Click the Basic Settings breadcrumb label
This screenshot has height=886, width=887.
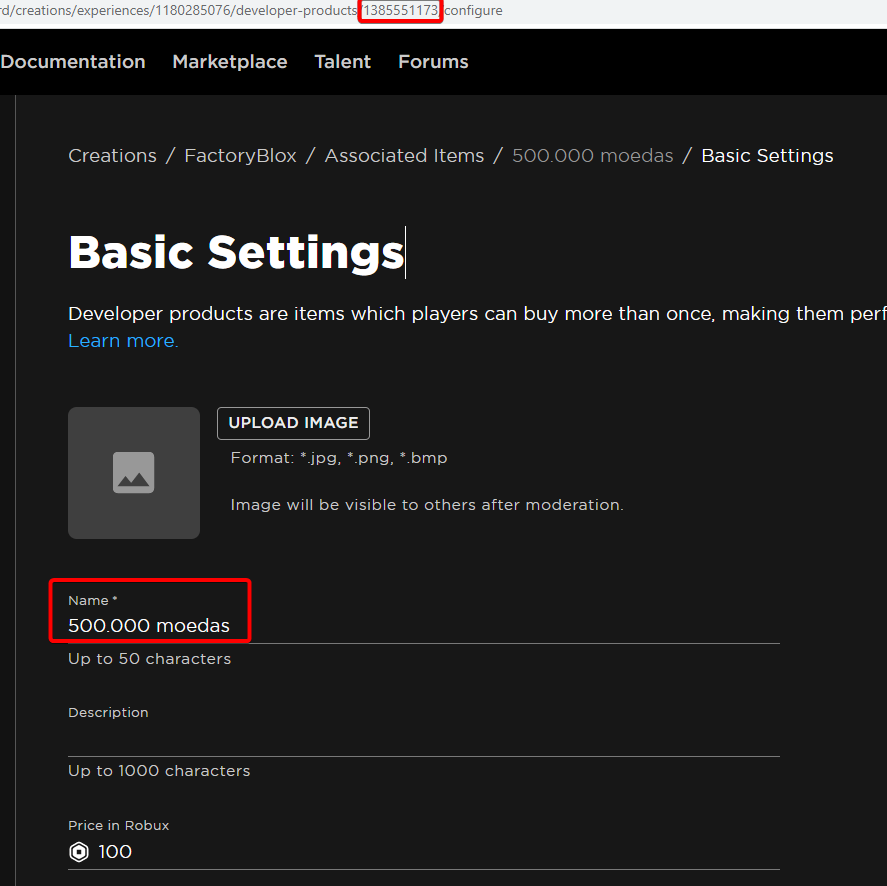click(x=767, y=155)
